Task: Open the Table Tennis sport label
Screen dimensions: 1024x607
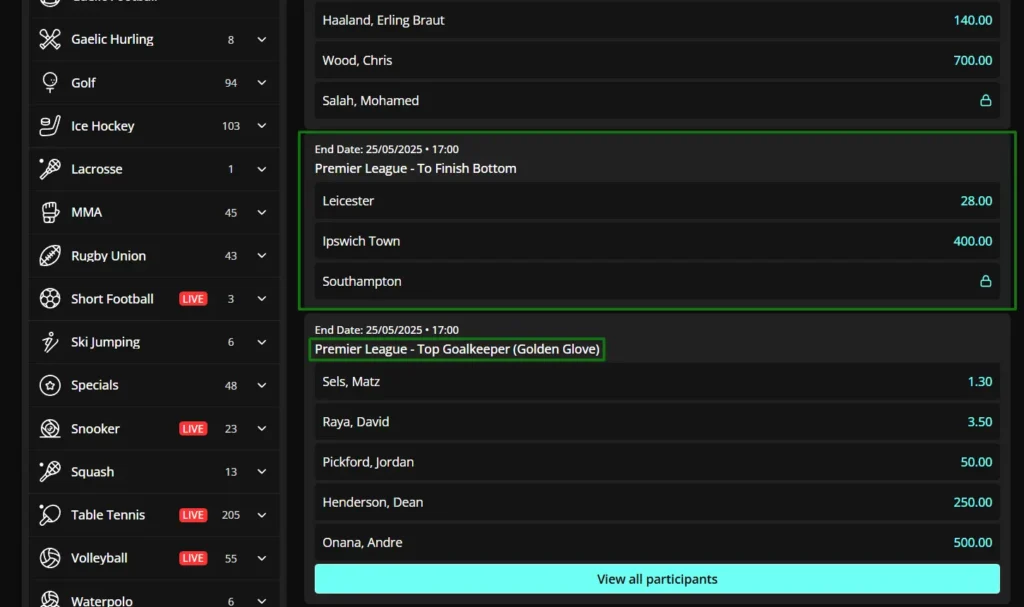Action: [x=108, y=515]
